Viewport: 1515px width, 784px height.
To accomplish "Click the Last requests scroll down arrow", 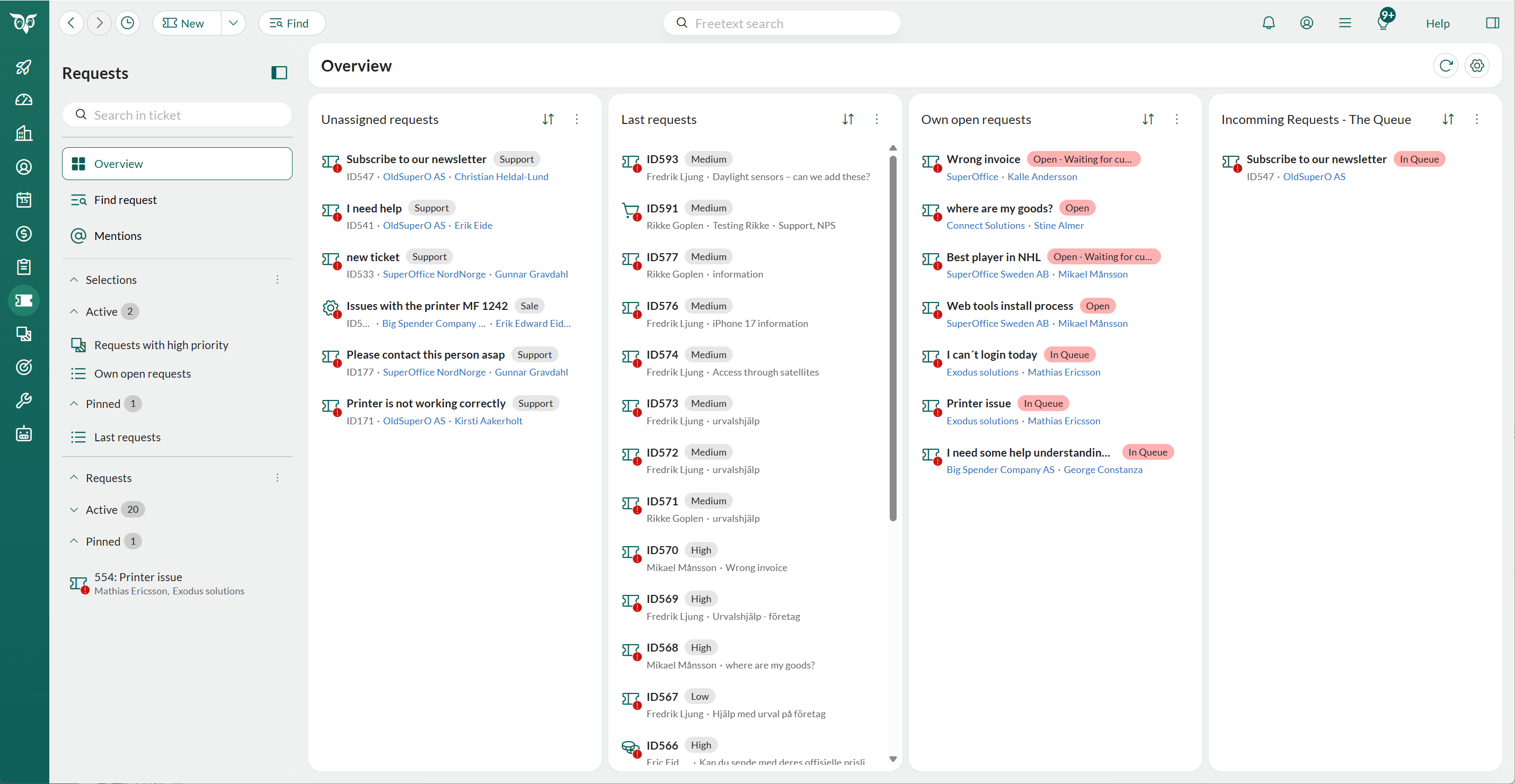I will (x=892, y=759).
